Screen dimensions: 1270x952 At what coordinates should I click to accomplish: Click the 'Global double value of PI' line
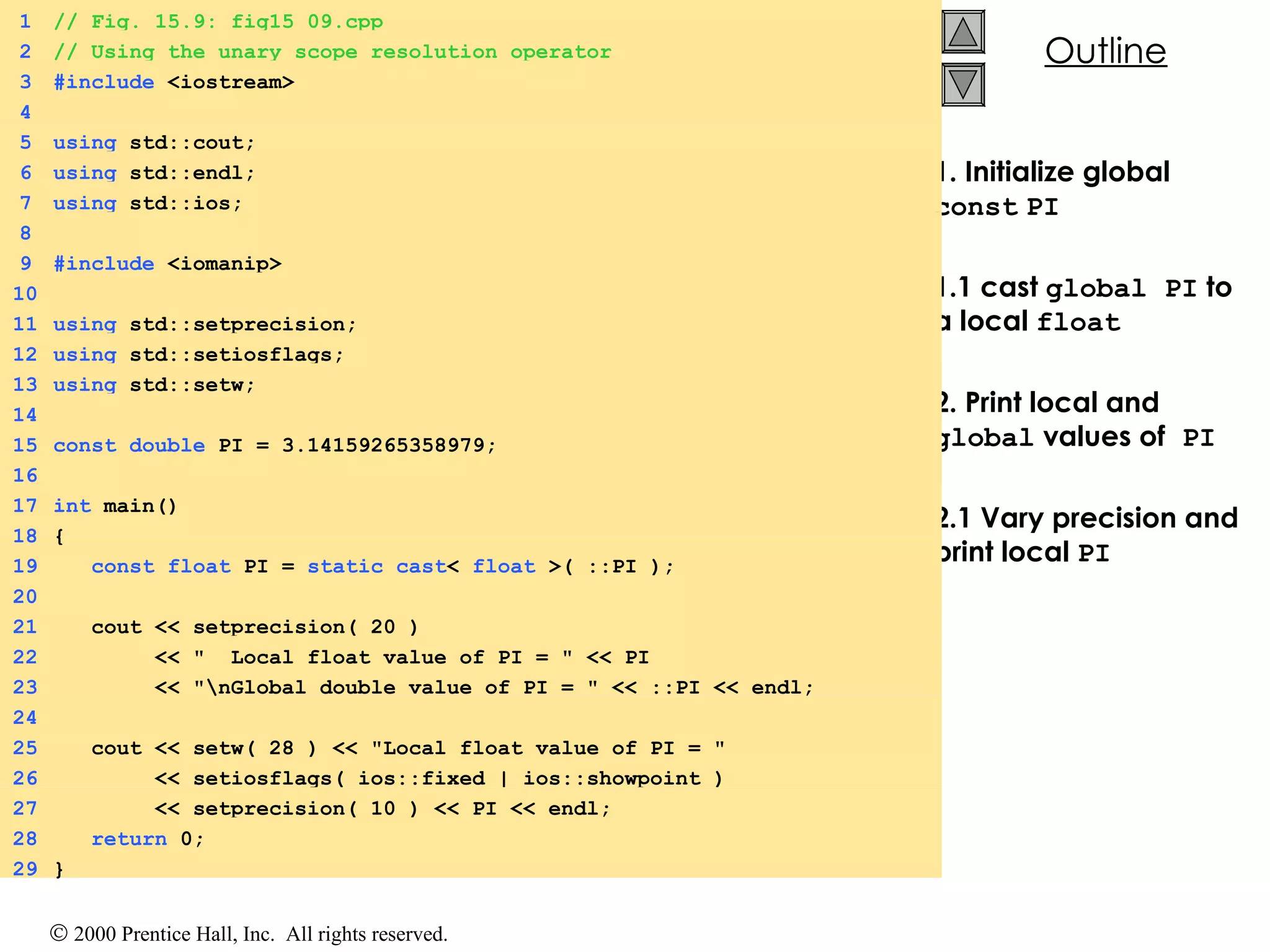click(484, 688)
